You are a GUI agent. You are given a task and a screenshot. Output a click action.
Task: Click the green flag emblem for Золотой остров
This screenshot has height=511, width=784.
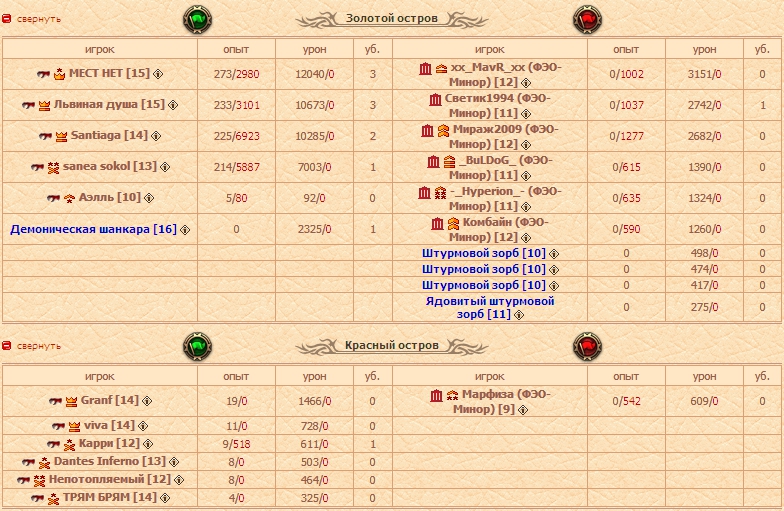198,20
